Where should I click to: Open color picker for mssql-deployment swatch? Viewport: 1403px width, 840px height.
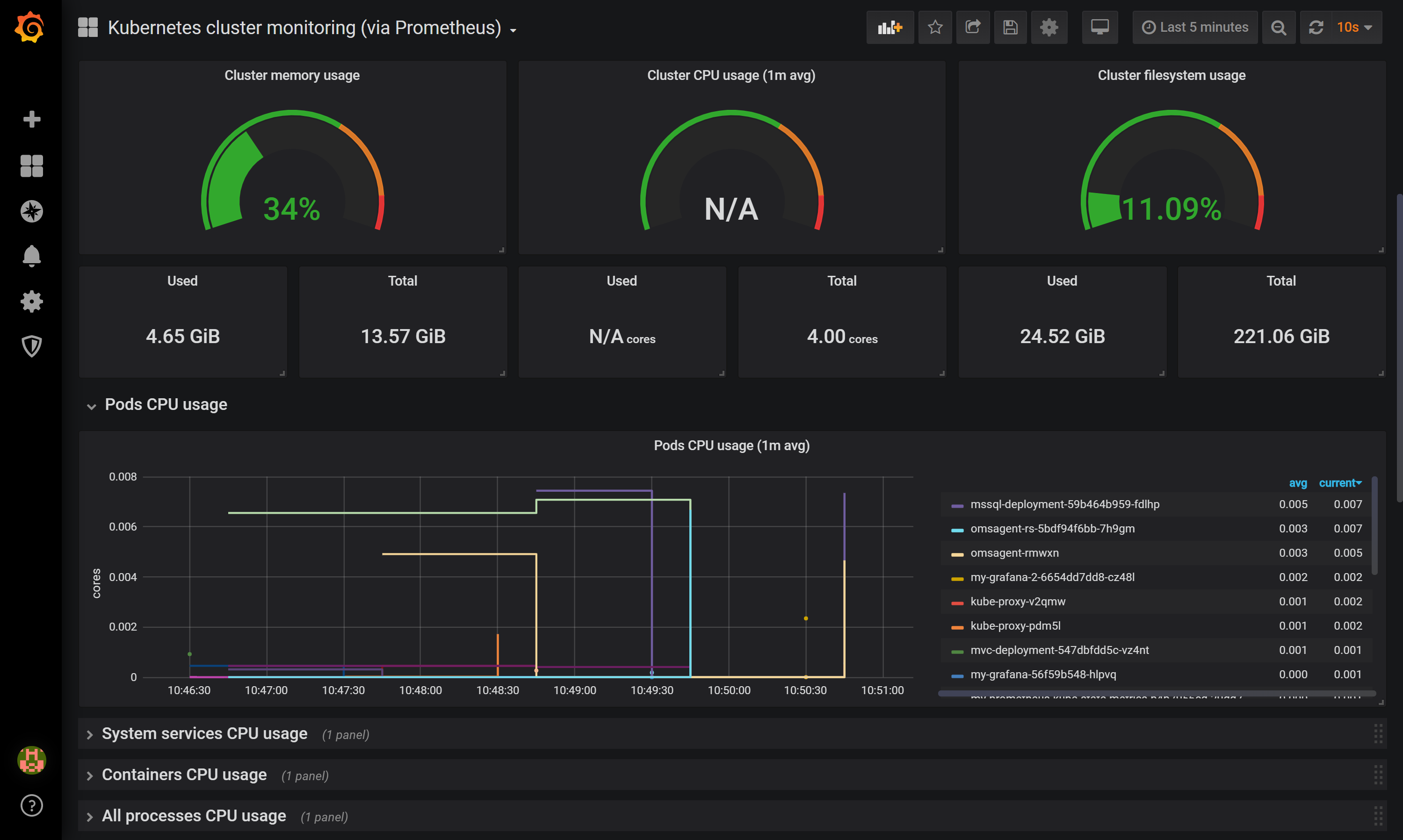[957, 505]
